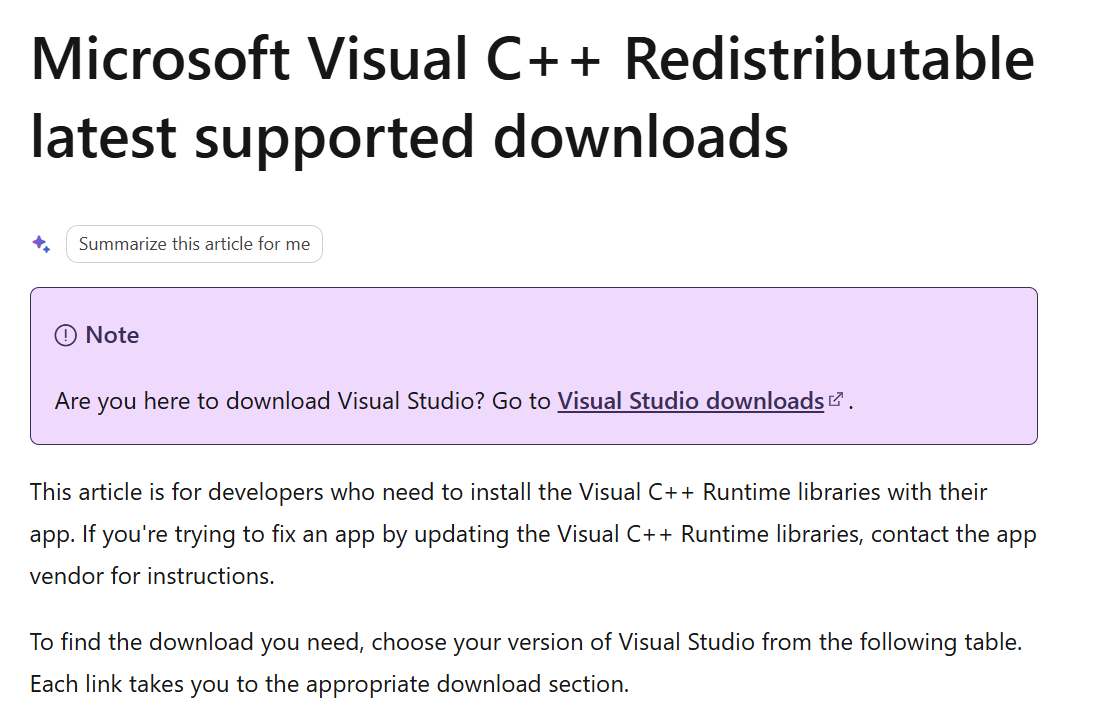This screenshot has width=1102, height=724.
Task: Click the Note info icon
Action: click(65, 335)
